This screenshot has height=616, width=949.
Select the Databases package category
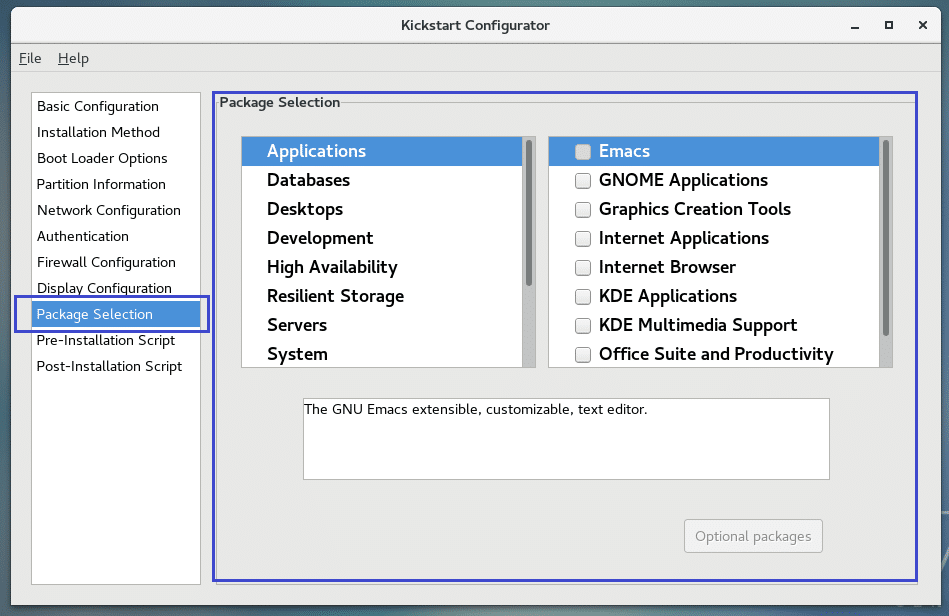pos(308,180)
